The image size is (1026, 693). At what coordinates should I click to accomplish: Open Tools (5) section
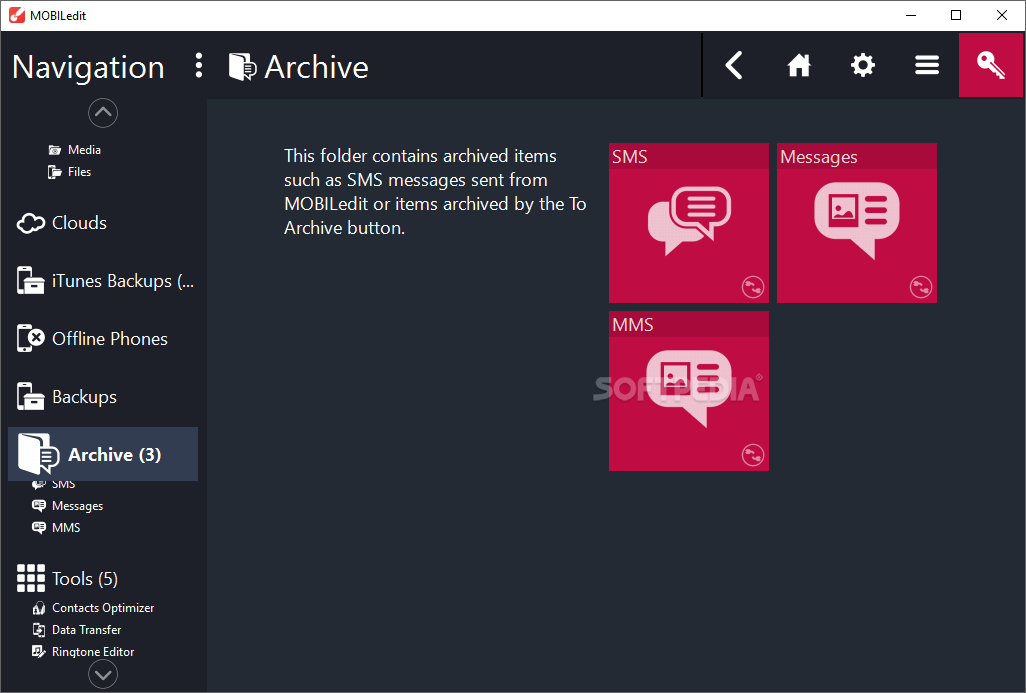(x=67, y=578)
